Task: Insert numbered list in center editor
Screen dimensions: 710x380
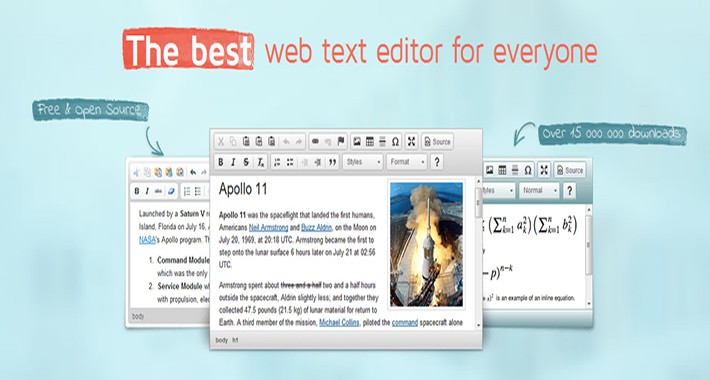Action: click(x=277, y=162)
